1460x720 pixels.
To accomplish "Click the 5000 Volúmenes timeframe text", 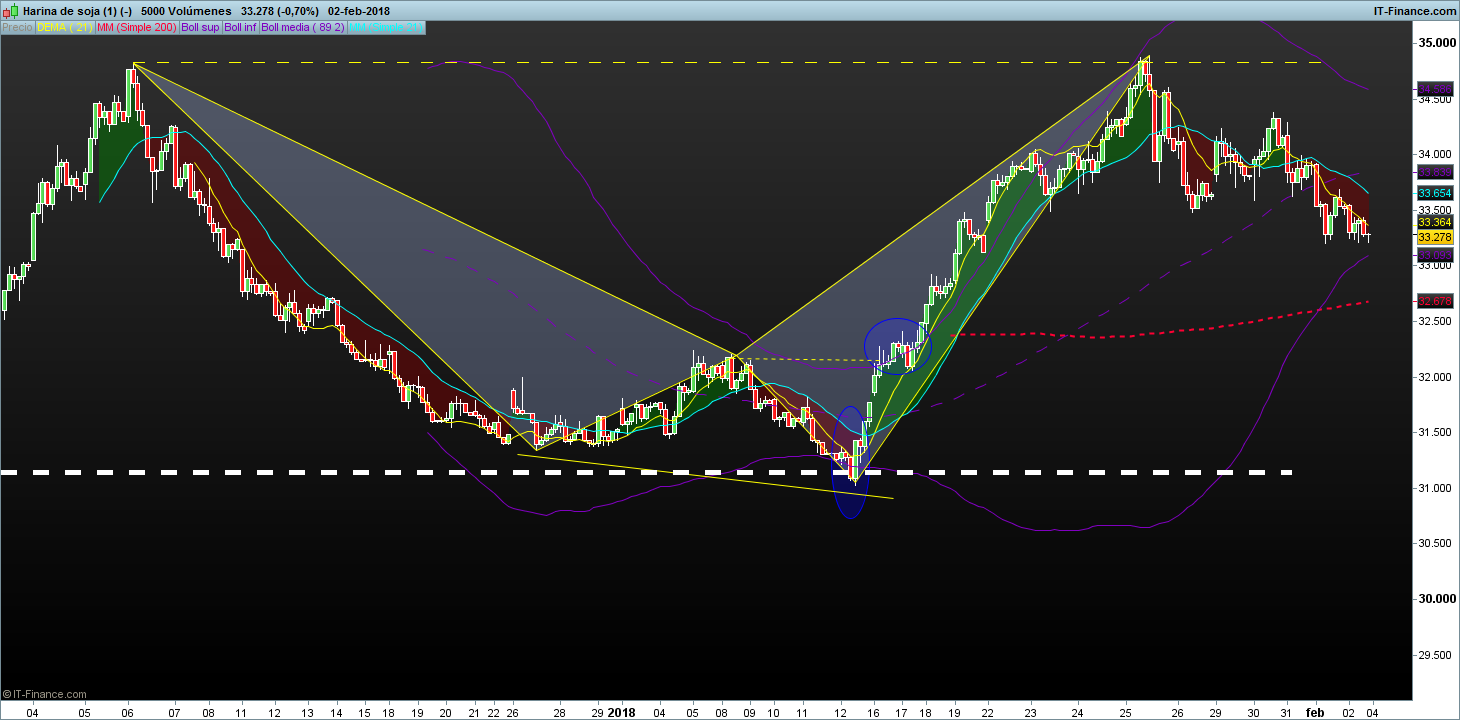I will click(185, 11).
